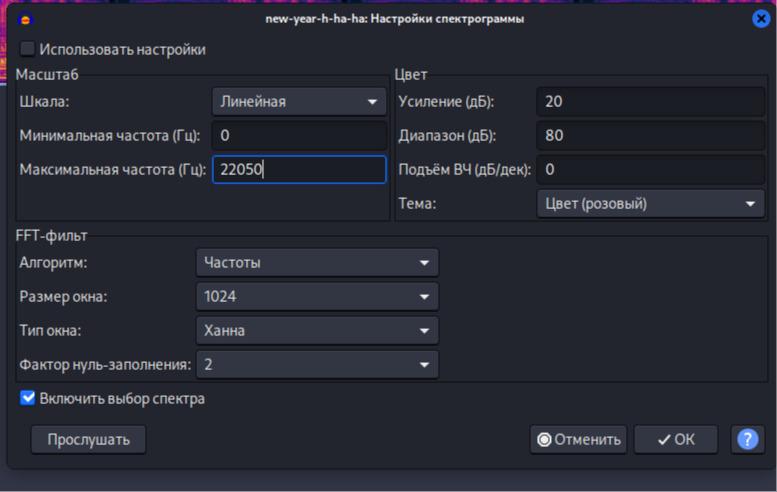Screen dimensions: 777x492
Task: Click the Усиление (дБ) field showing 20
Action: pos(650,102)
